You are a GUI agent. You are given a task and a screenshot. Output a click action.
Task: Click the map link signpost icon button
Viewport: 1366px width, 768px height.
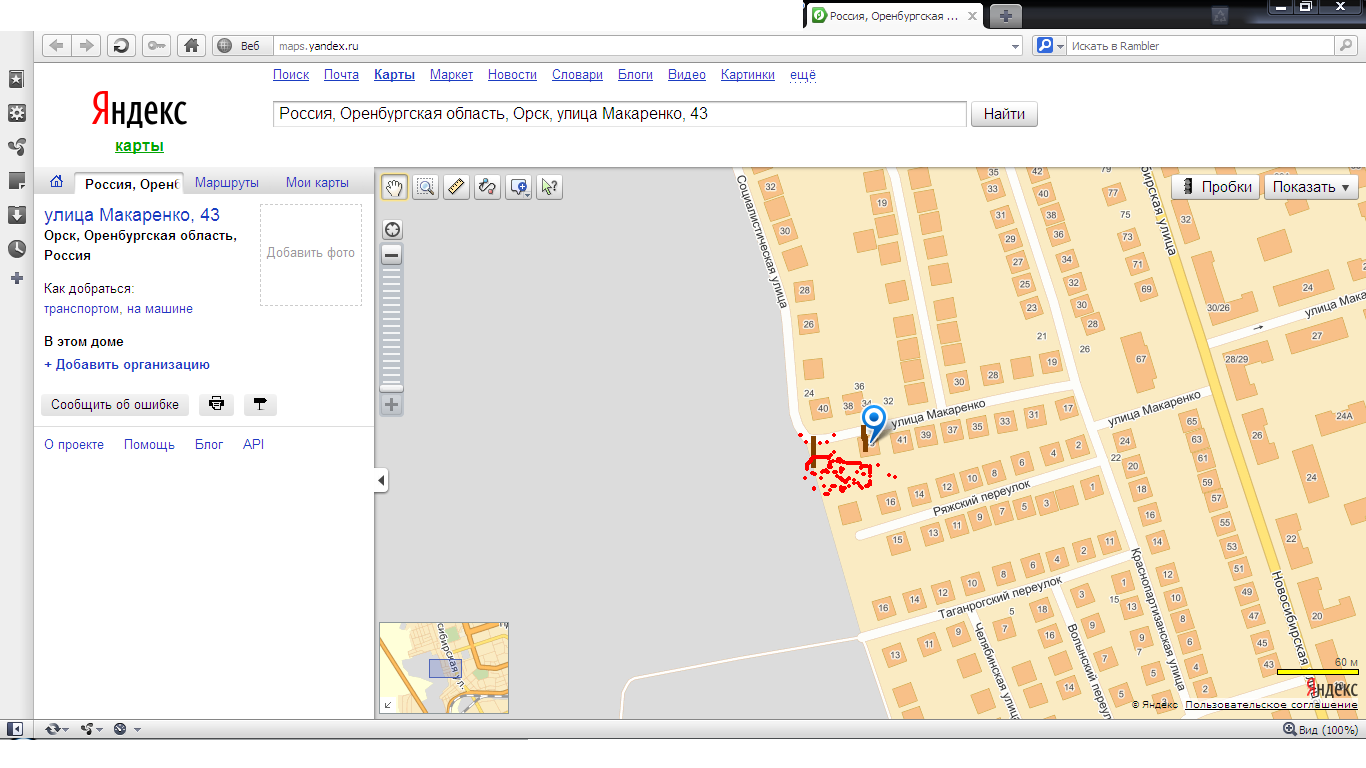tap(260, 405)
